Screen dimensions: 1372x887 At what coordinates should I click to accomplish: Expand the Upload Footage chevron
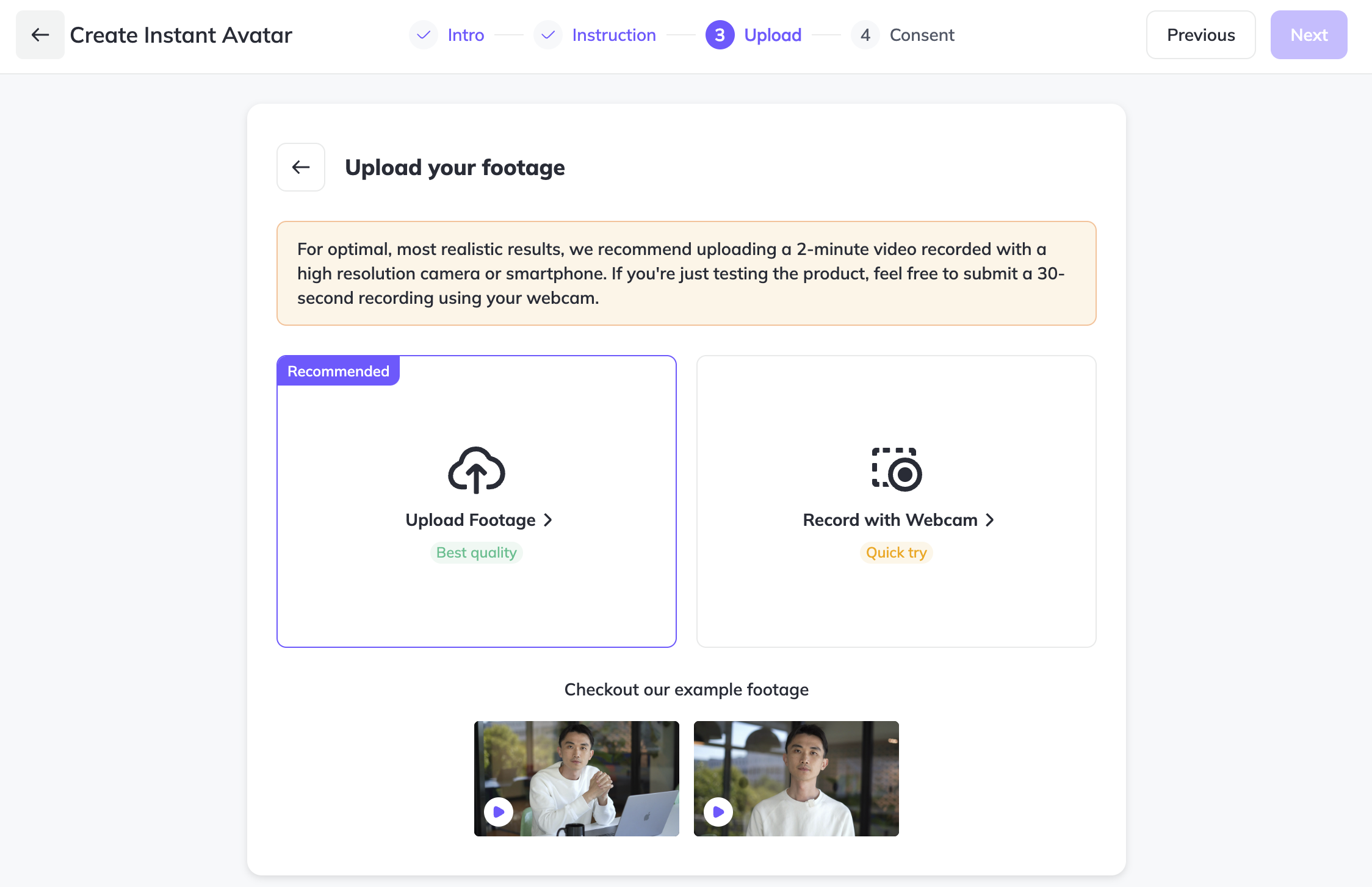[548, 520]
